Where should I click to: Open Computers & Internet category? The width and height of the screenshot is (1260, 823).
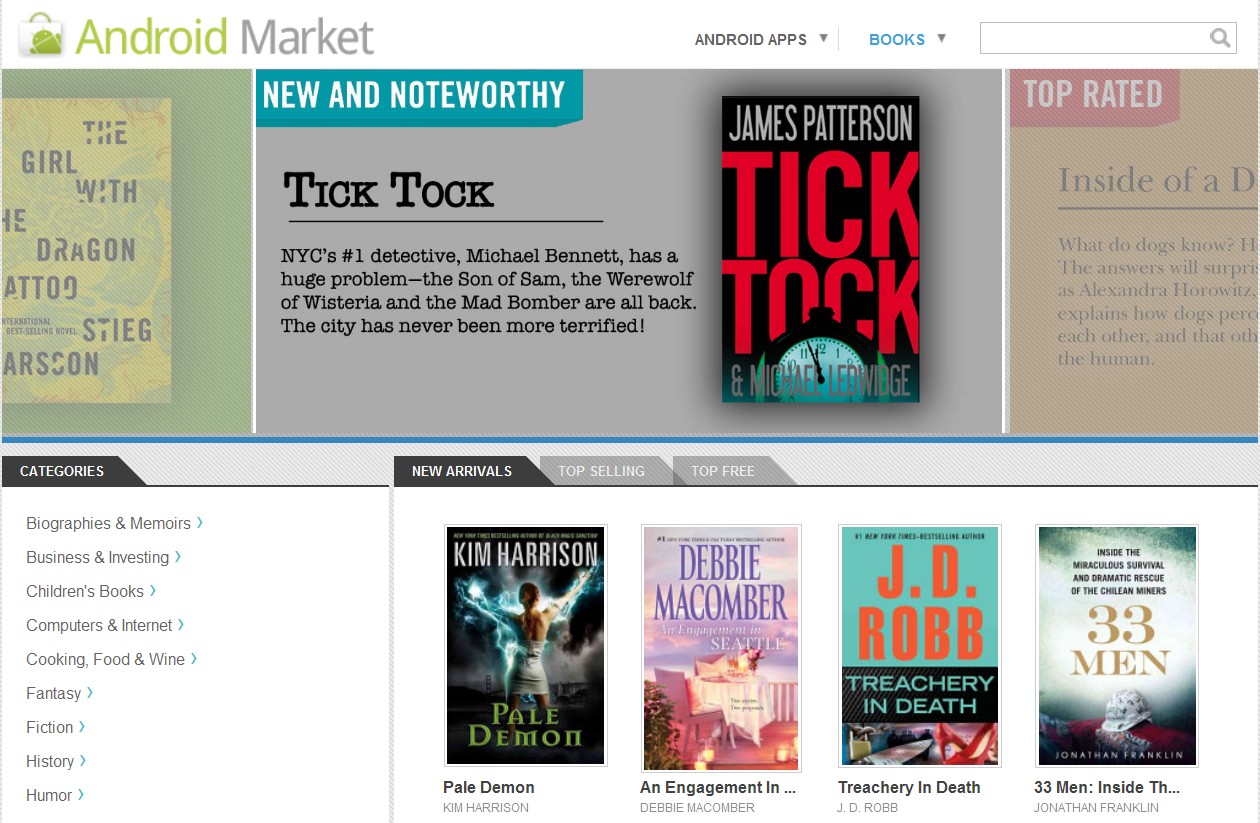(99, 625)
